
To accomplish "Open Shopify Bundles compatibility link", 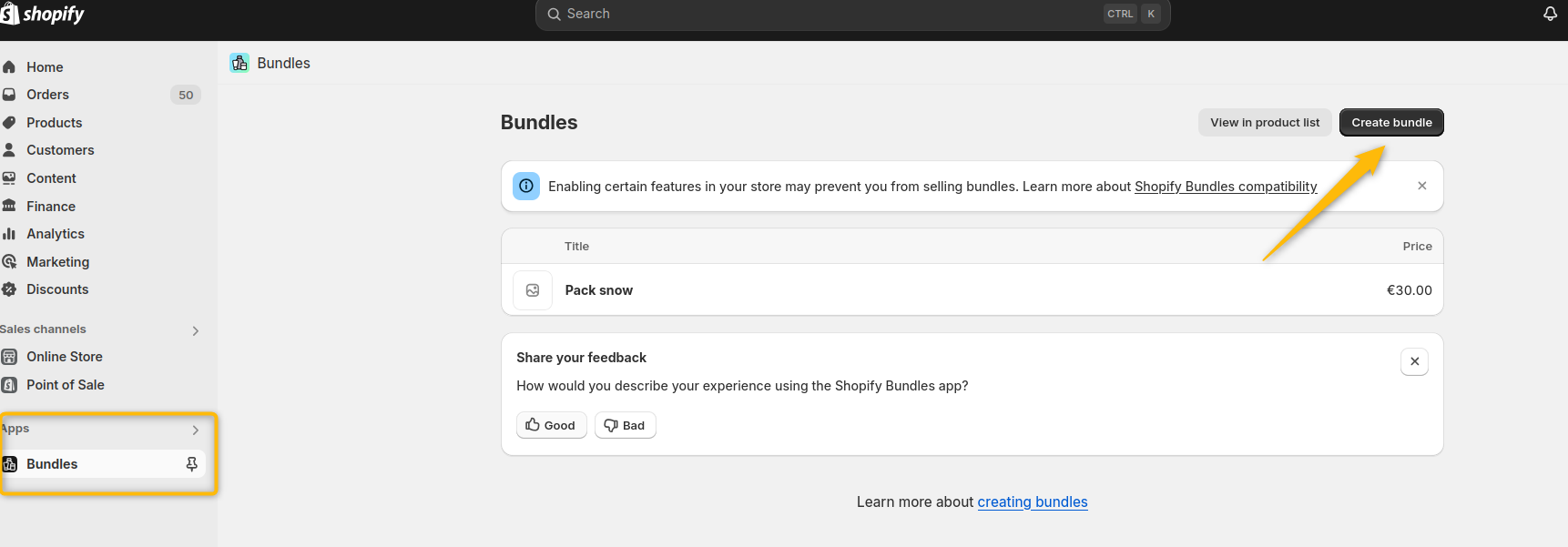I will 1225,187.
